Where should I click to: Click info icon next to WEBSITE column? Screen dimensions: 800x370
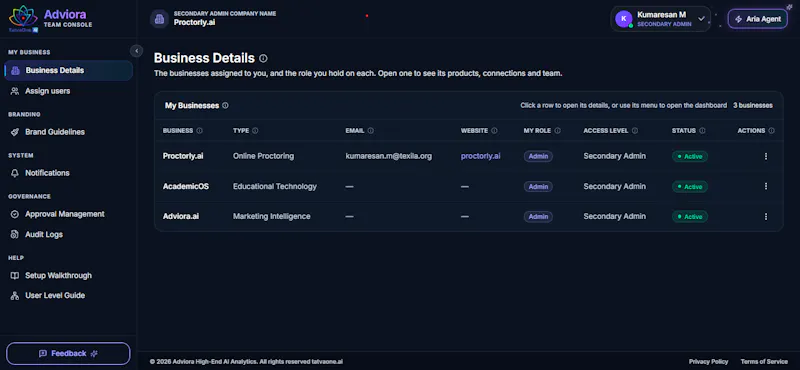pyautogui.click(x=494, y=131)
